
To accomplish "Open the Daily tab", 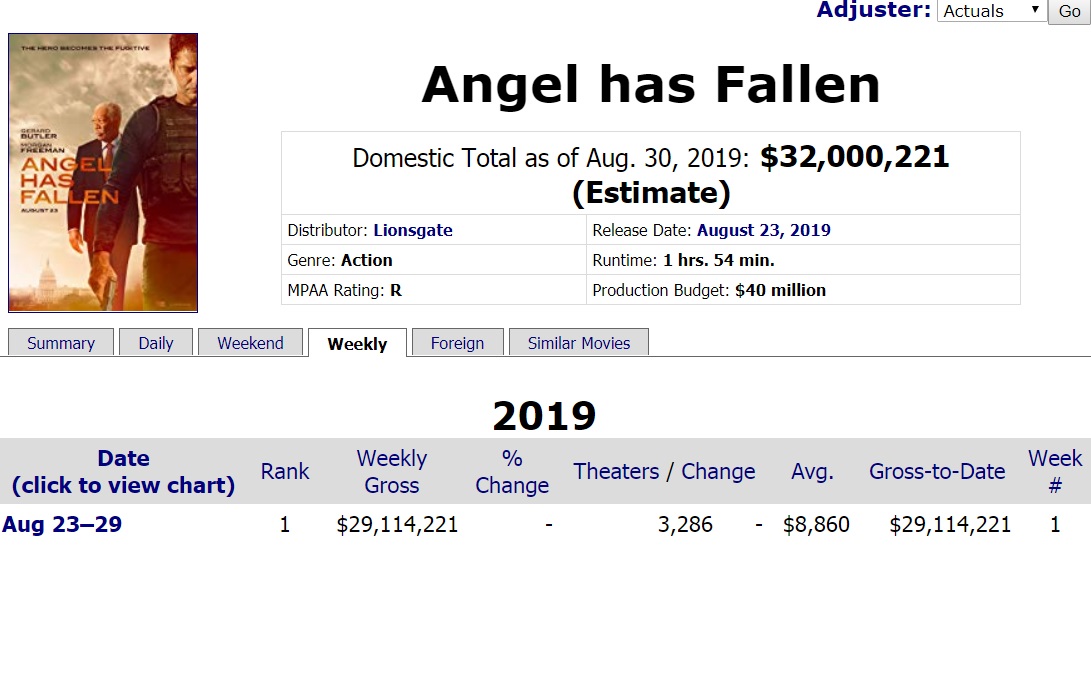I will 156,343.
